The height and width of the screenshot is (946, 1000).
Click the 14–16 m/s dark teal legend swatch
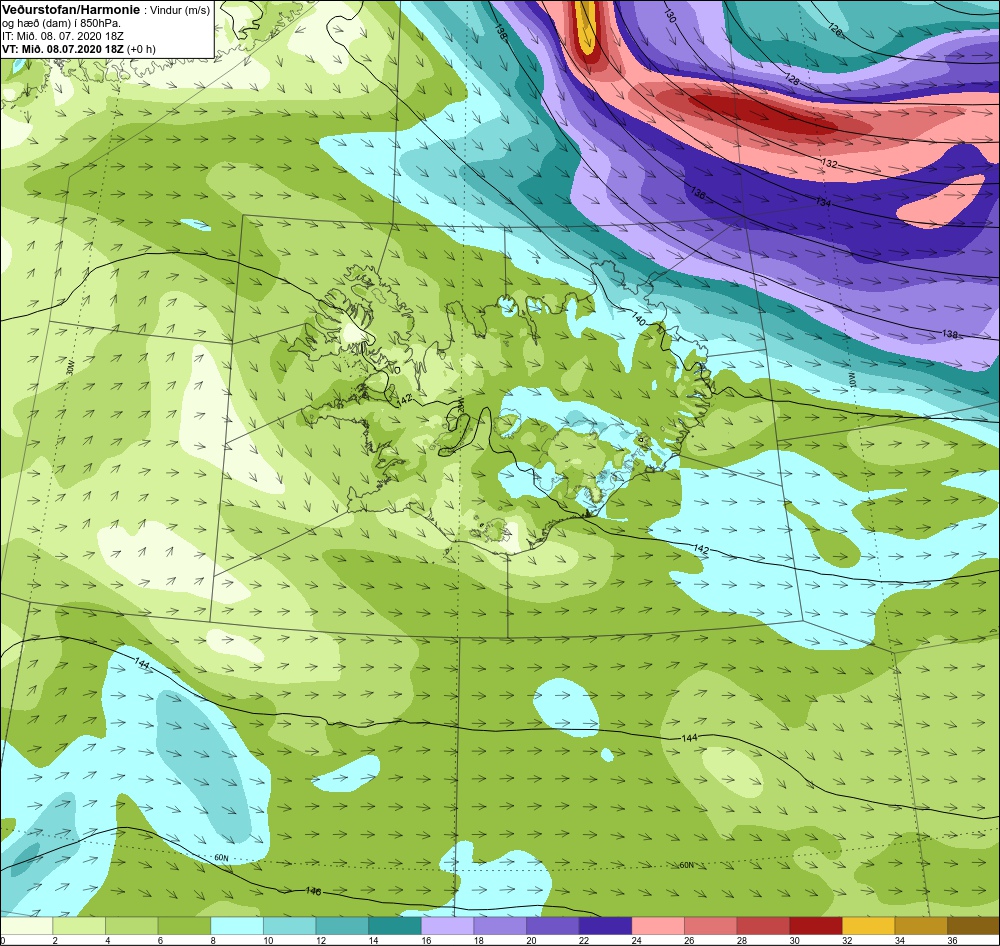pos(395,925)
